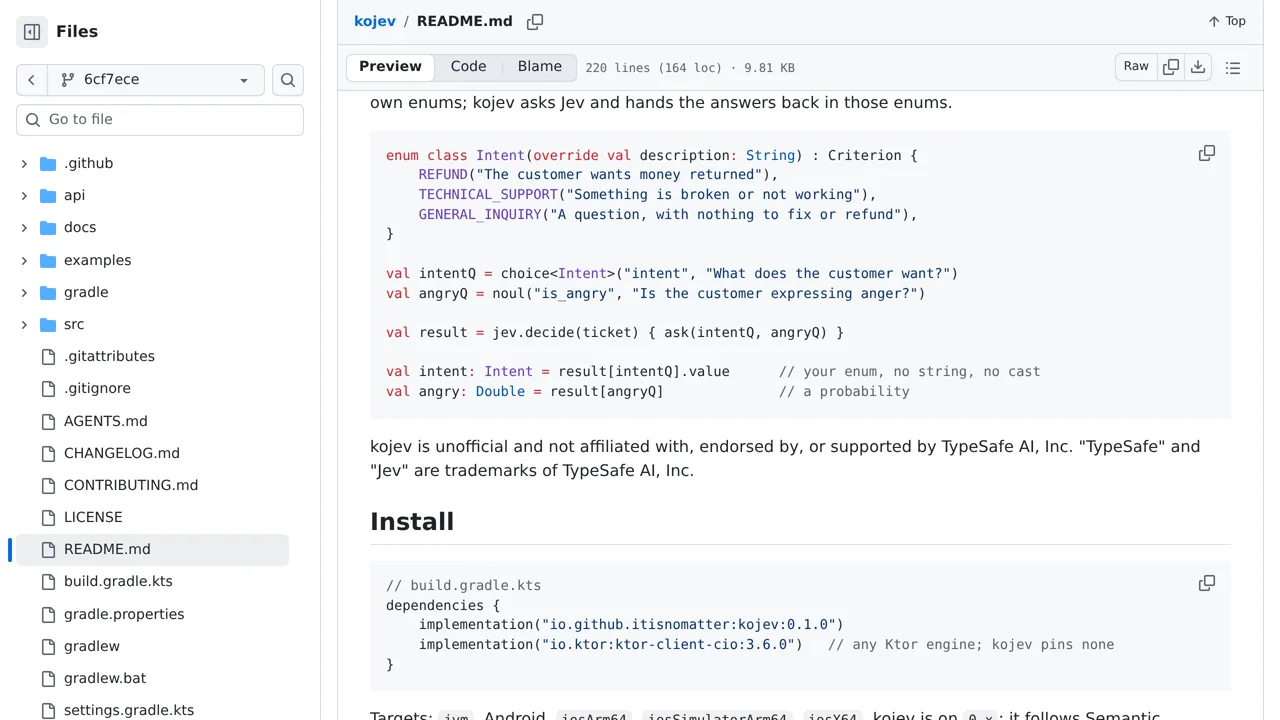Click the kojev breadcrumb link
The width and height of the screenshot is (1280, 720).
click(375, 21)
